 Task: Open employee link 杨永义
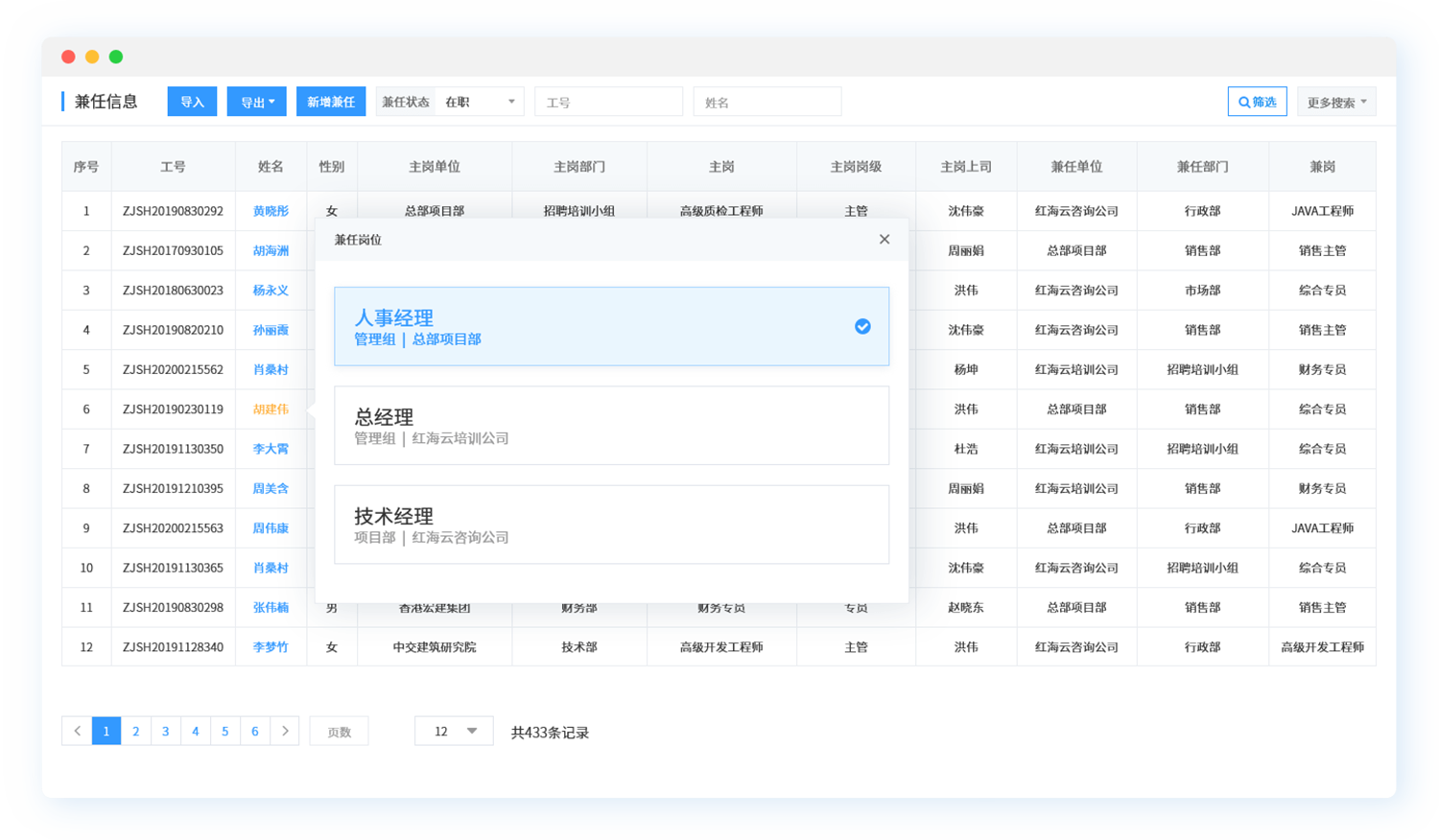[x=271, y=290]
